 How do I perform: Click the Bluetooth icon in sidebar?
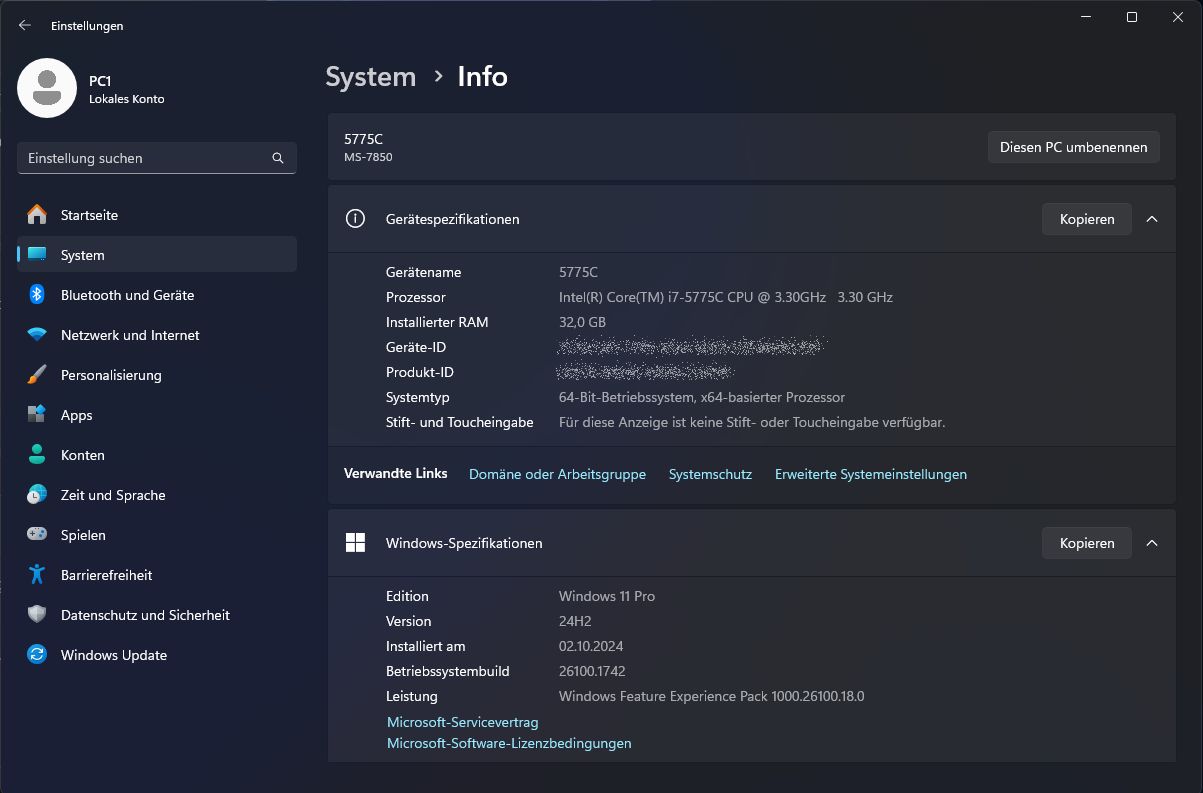pos(37,295)
